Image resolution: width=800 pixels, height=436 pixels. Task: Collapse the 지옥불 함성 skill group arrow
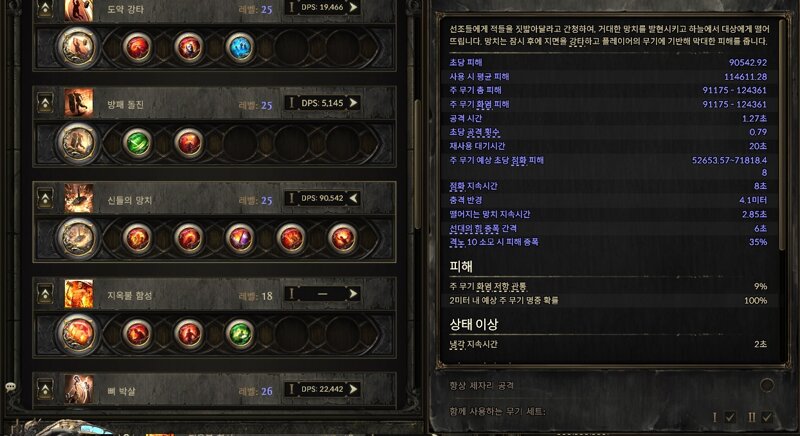click(45, 294)
